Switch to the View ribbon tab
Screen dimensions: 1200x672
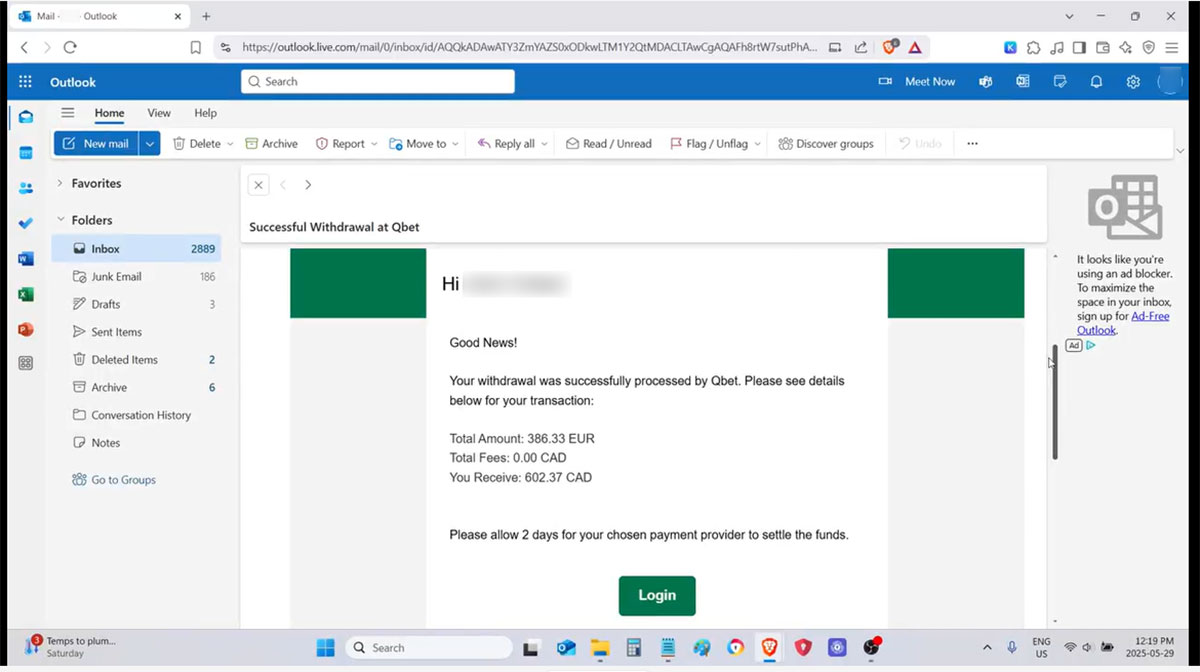coord(159,113)
